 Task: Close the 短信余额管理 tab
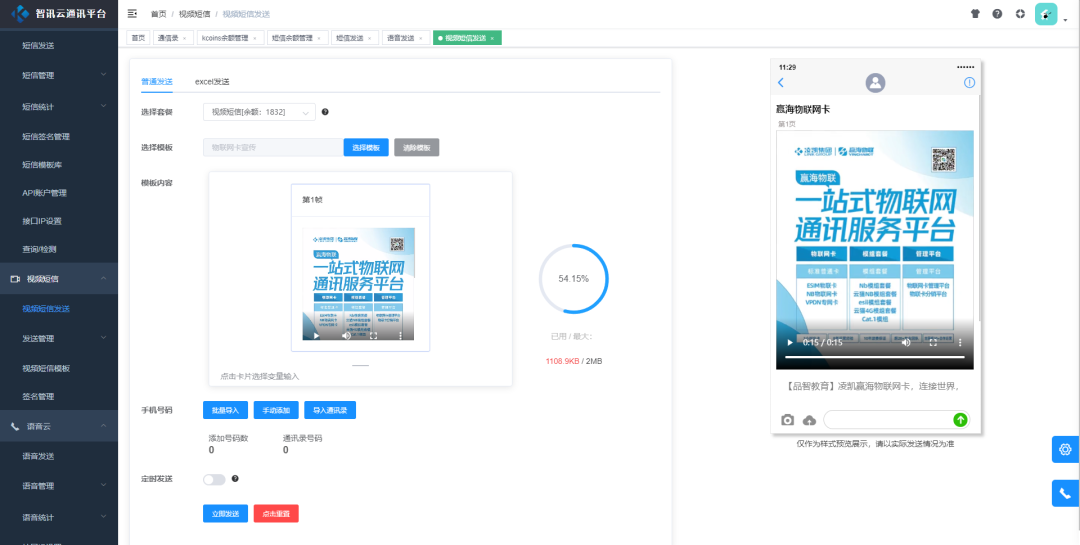click(318, 38)
